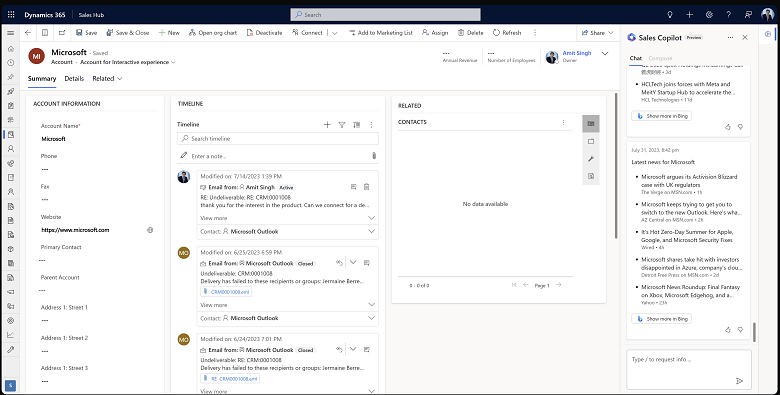
Task: Switch to the Compose tab in Copilot
Action: click(x=660, y=58)
